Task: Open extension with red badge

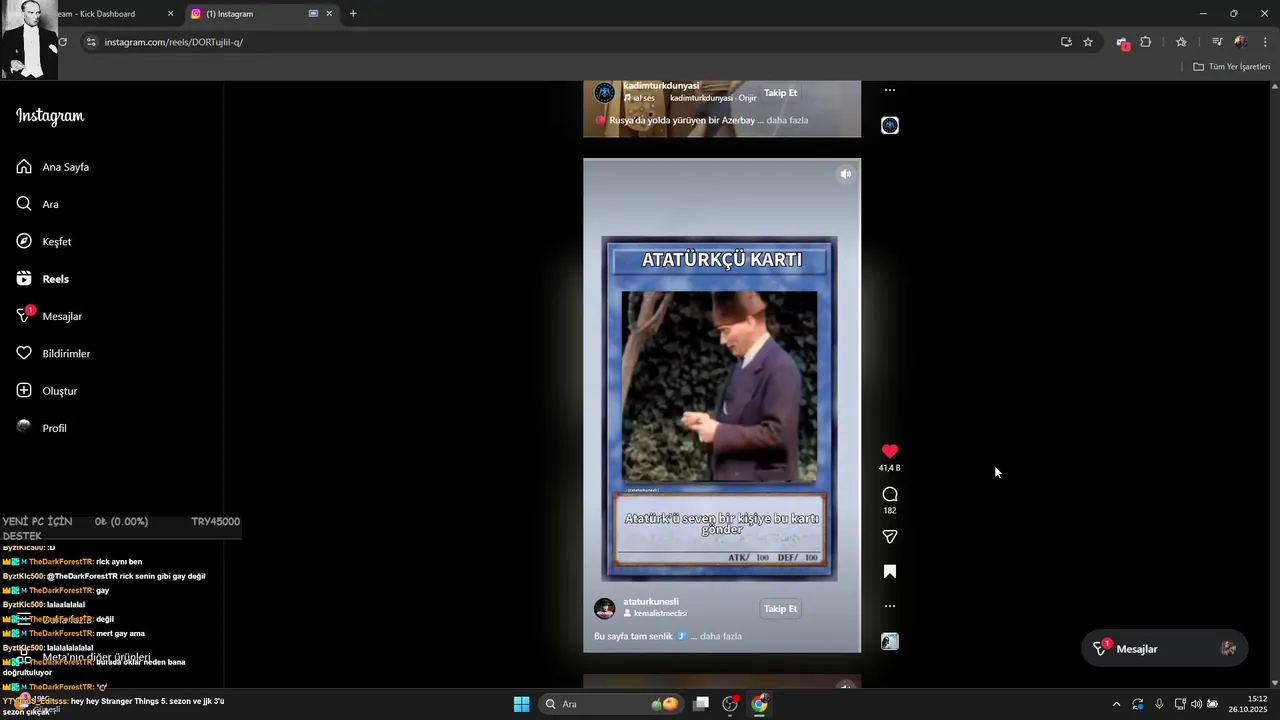Action: [1122, 43]
